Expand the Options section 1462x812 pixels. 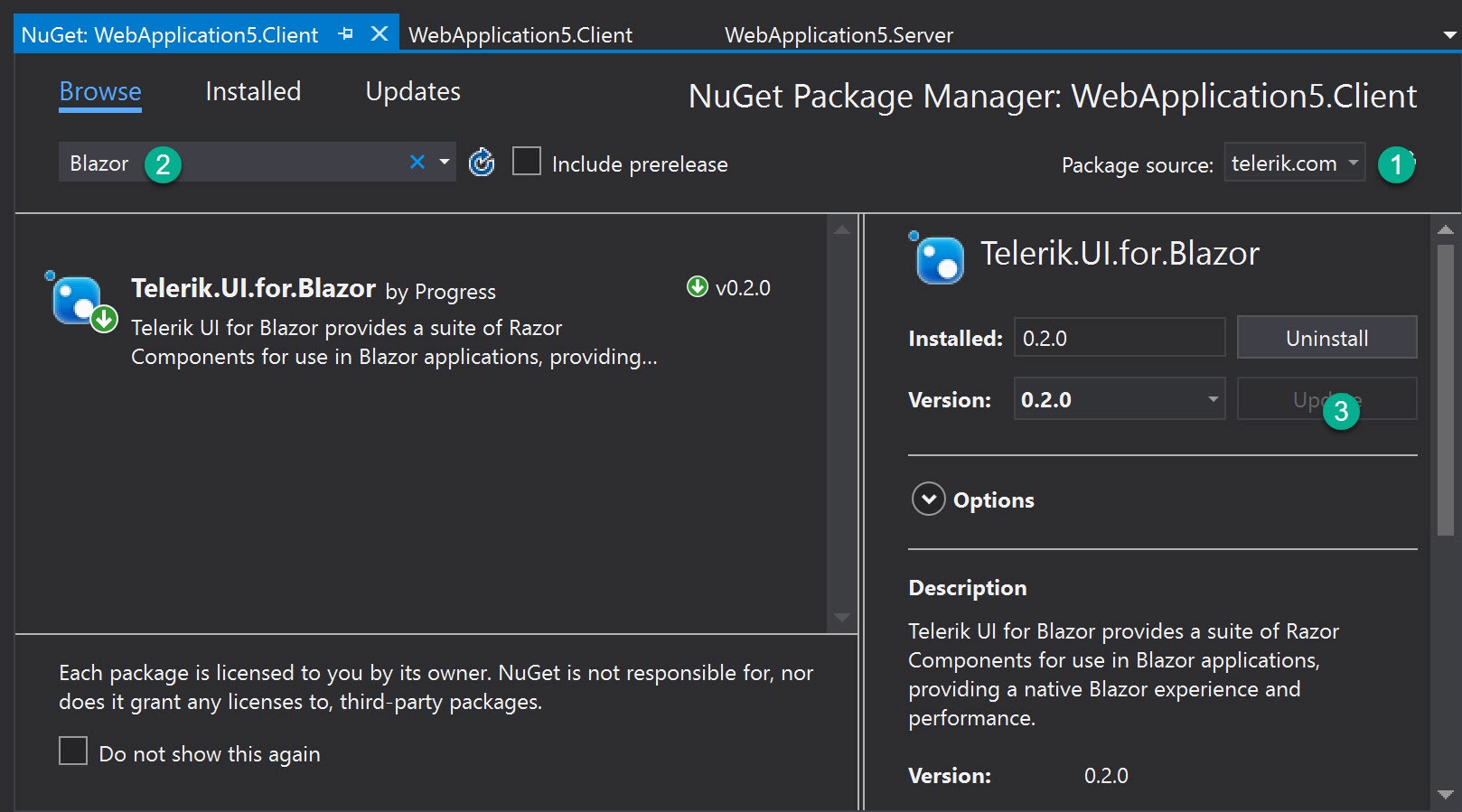point(928,499)
